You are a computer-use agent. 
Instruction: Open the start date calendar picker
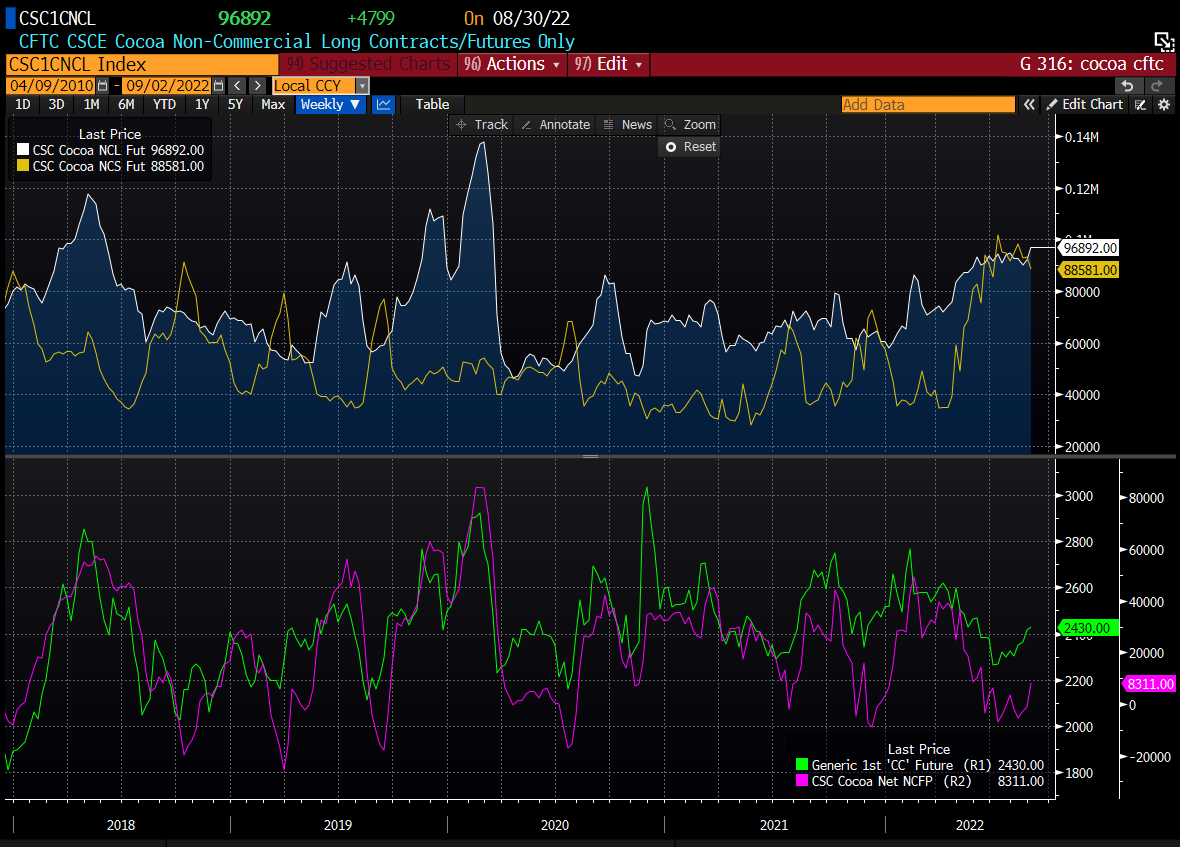pyautogui.click(x=102, y=86)
